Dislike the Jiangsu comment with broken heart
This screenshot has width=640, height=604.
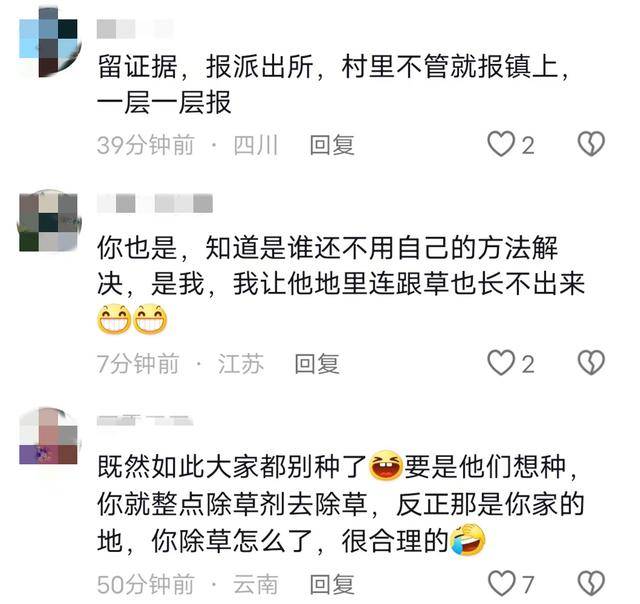[591, 363]
